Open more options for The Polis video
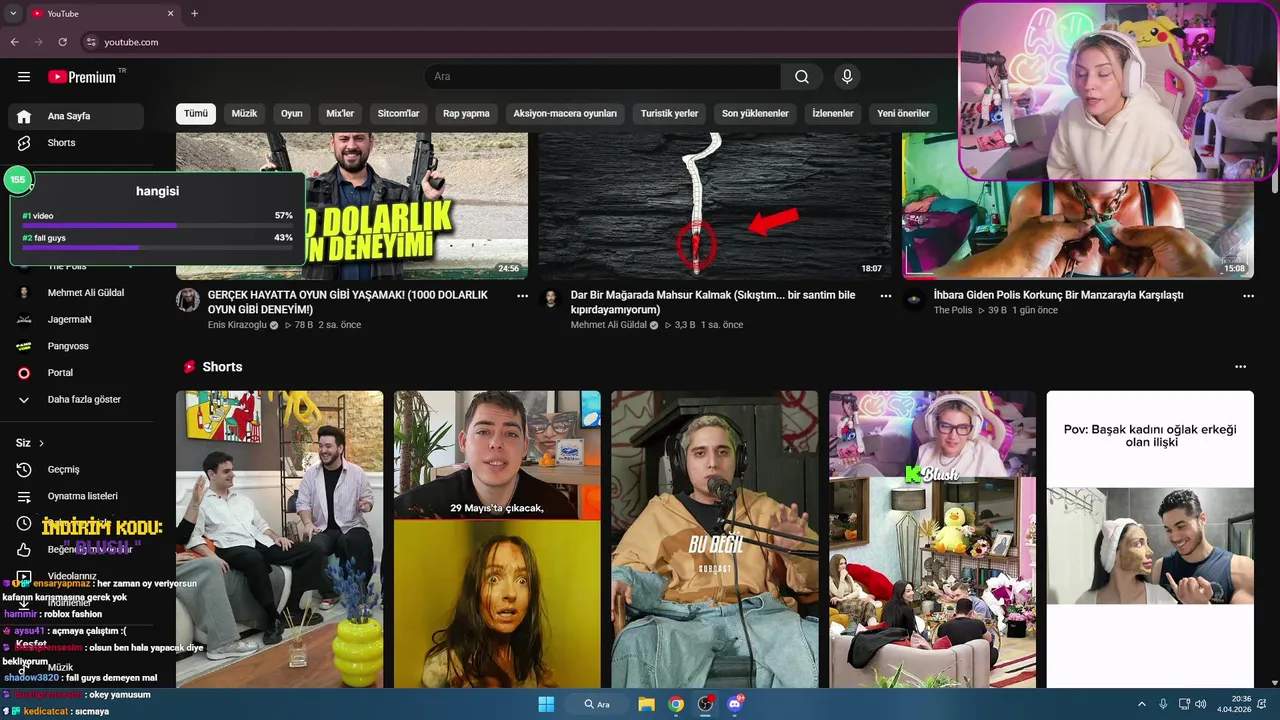The width and height of the screenshot is (1280, 720). tap(1248, 296)
